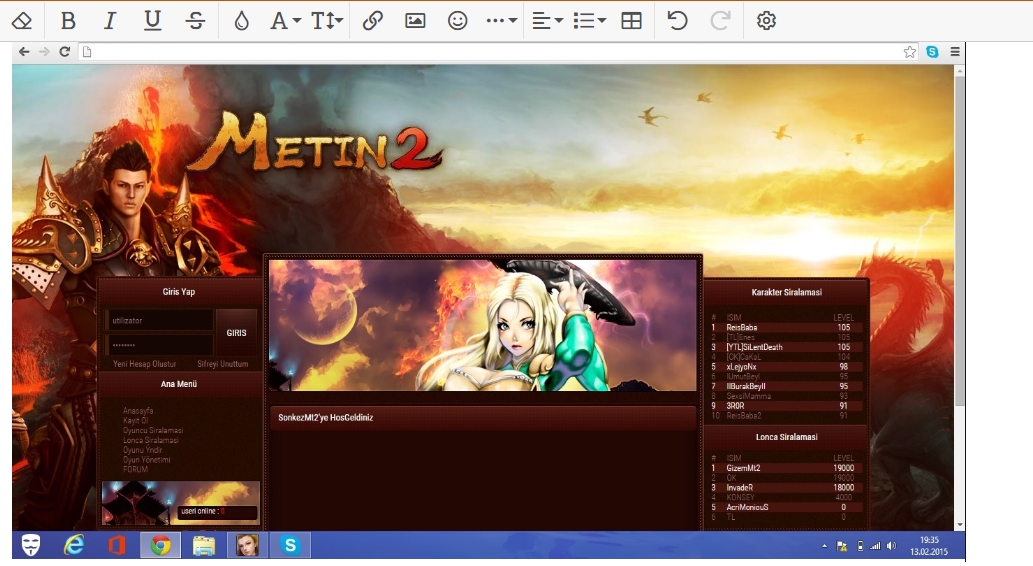The width and height of the screenshot is (1033, 566).
Task: Open the font size dropdown
Action: tap(327, 21)
